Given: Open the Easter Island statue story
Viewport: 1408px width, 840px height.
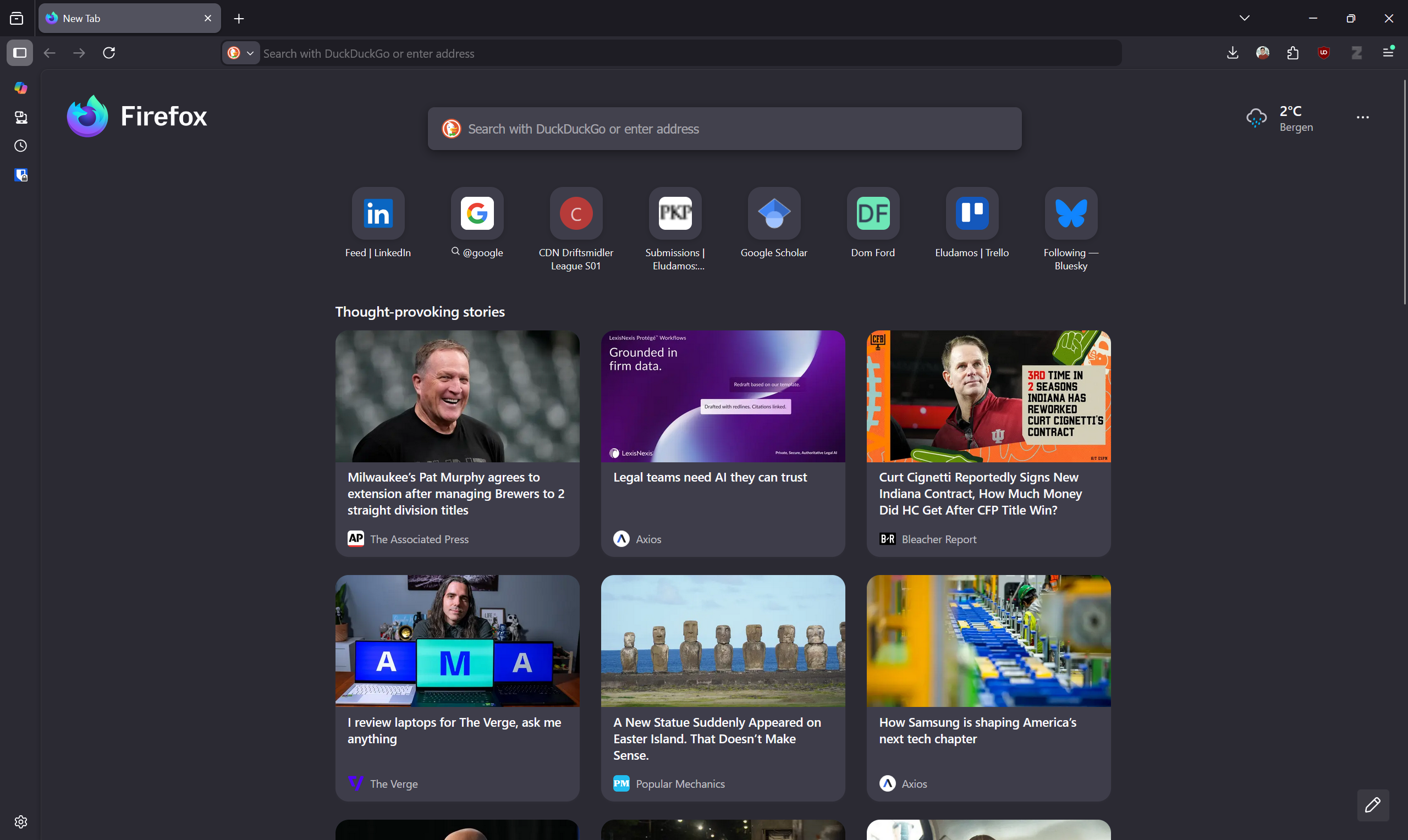Looking at the screenshot, I should pos(722,687).
